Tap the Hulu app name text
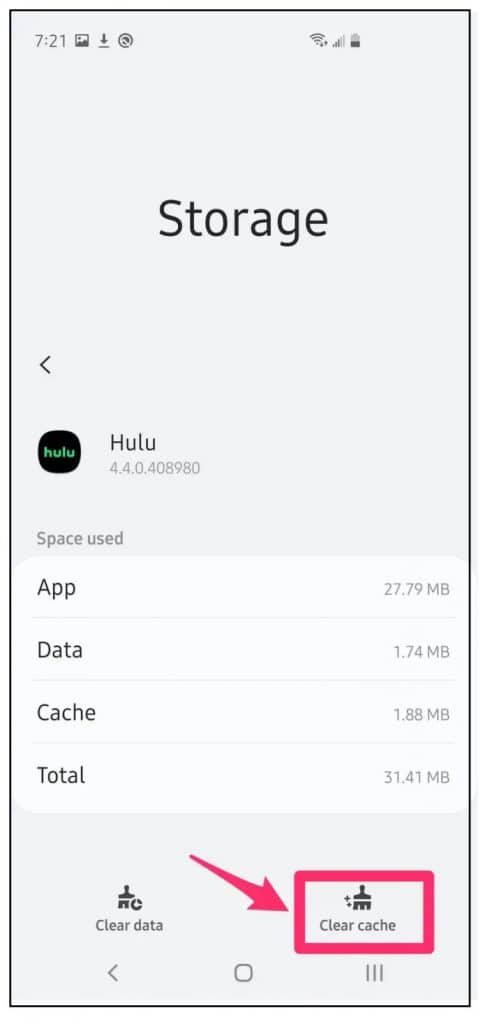Screen dimensions: 490x1024 point(133,443)
